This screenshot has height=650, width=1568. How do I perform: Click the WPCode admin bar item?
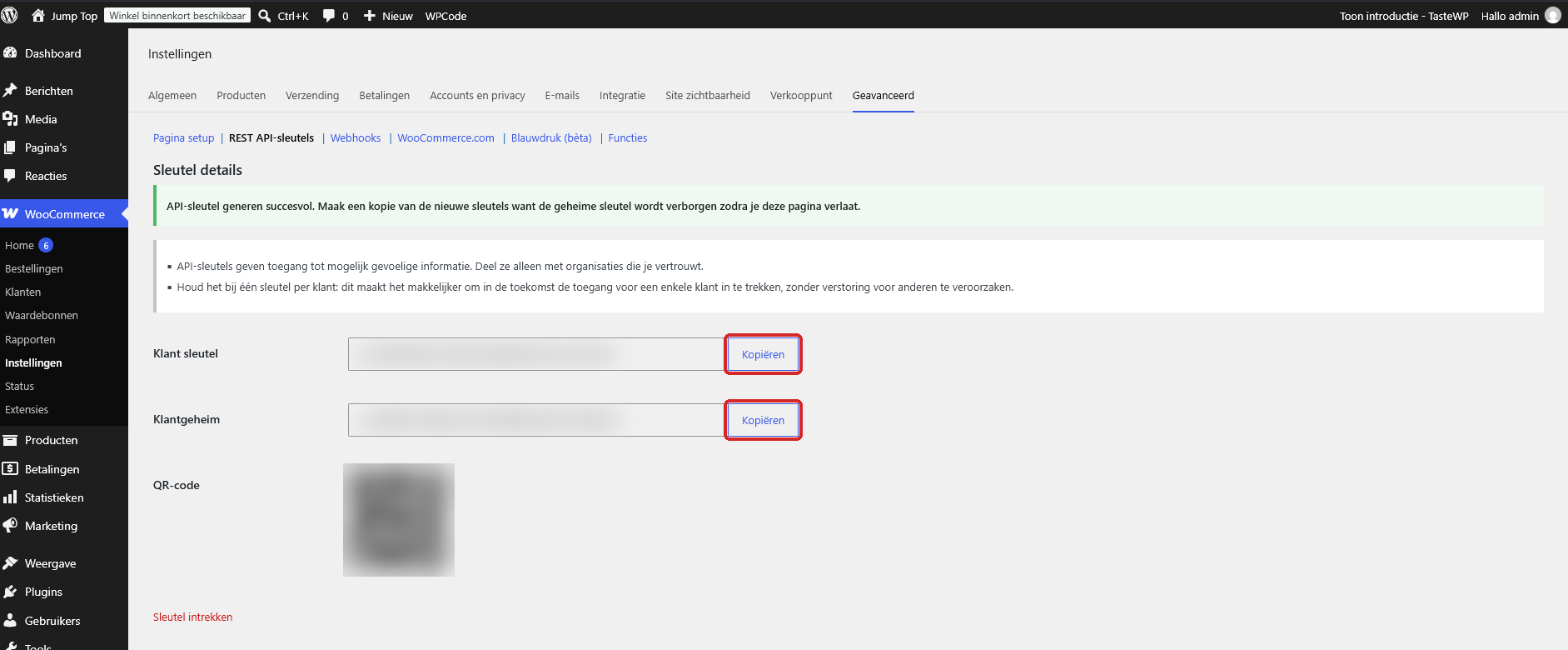click(446, 16)
